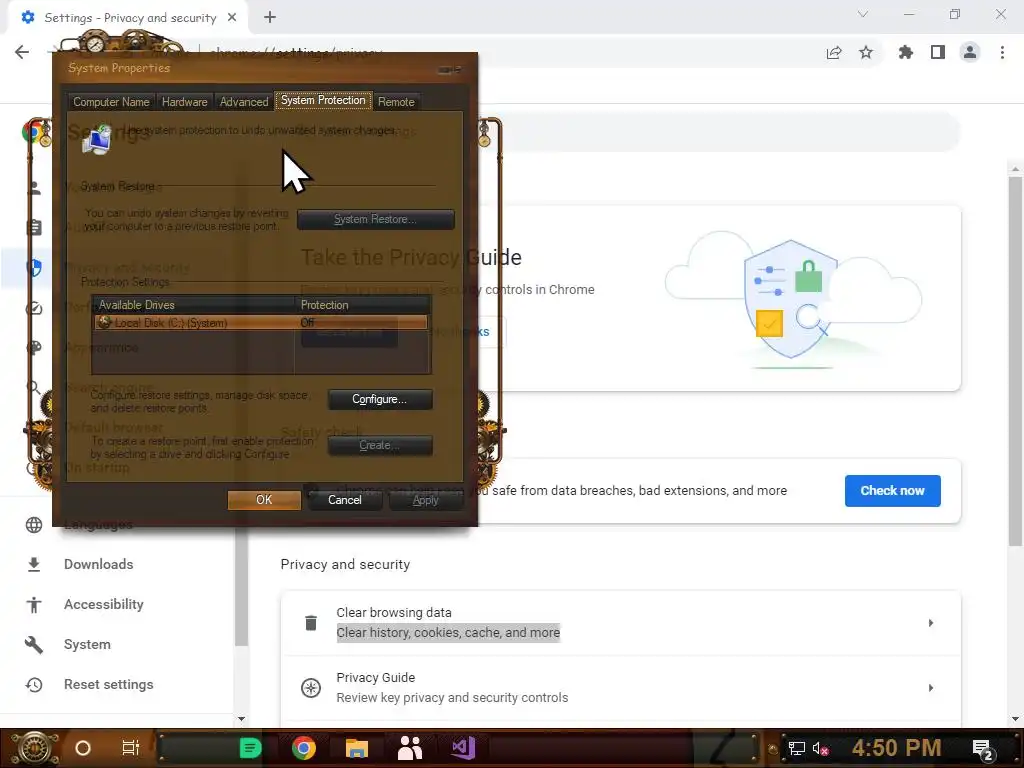Click the Accessibility person icon
1024x768 pixels.
tap(34, 605)
